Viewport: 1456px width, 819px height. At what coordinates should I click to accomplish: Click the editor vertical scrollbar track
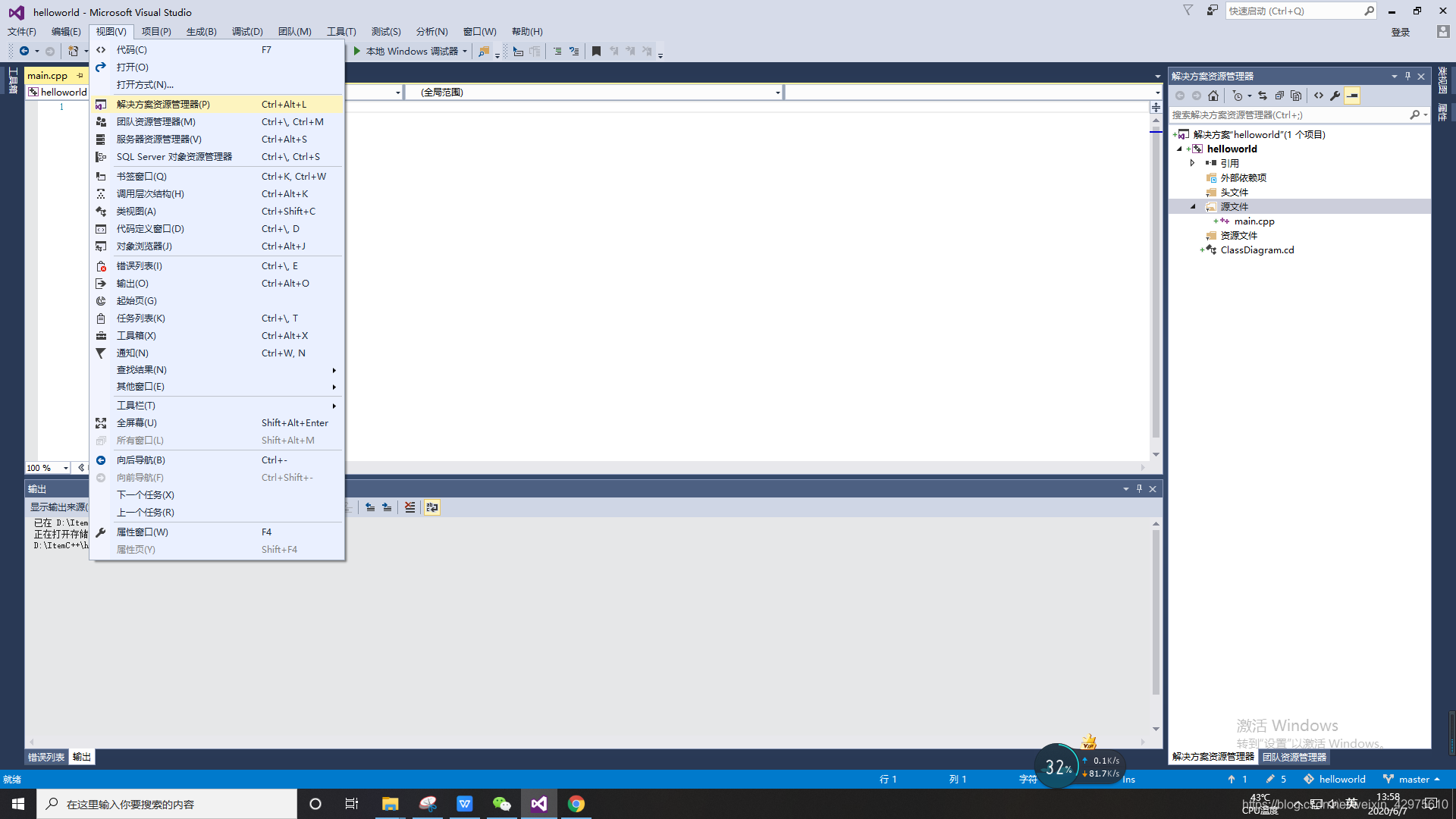[1156, 288]
